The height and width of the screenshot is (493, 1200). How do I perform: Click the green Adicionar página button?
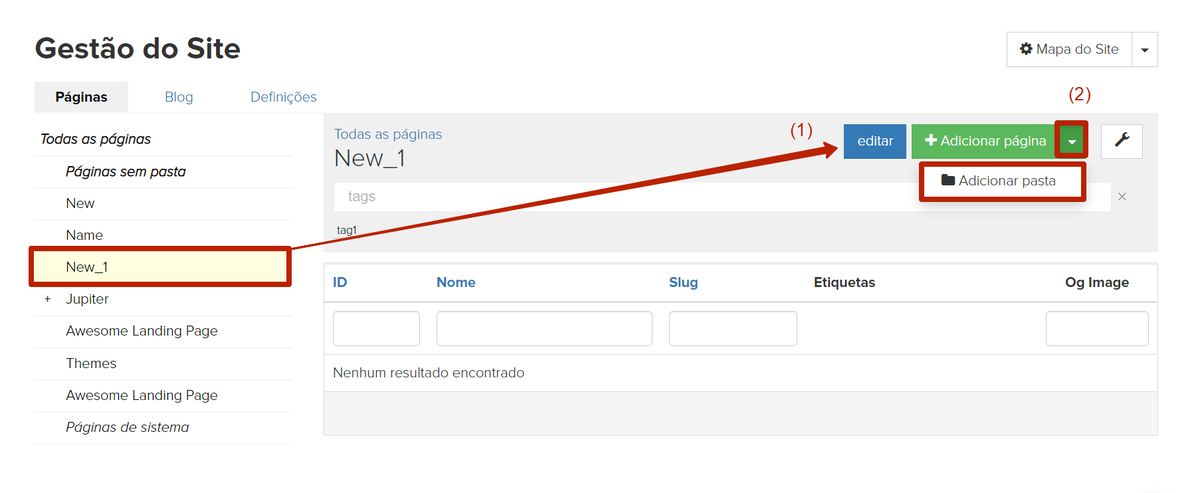point(984,141)
